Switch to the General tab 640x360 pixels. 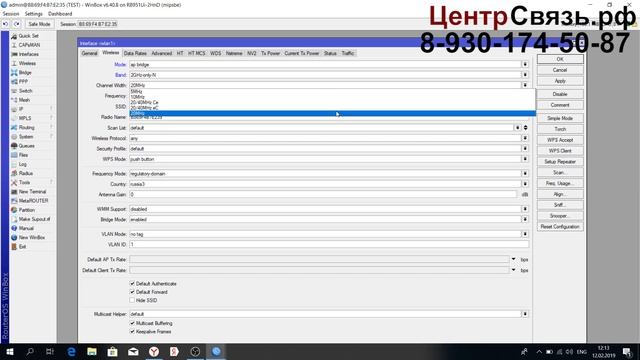tap(89, 53)
